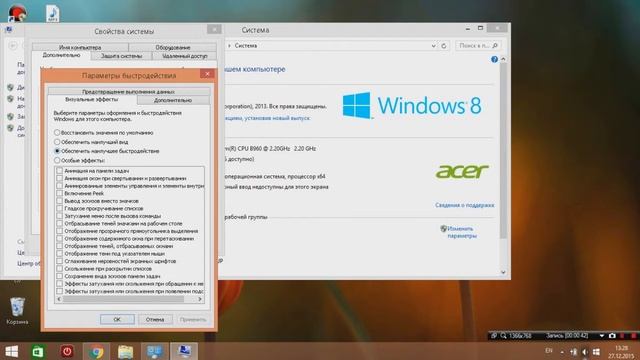Image resolution: width=640 pixels, height=360 pixels.
Task: Switch to System Properties taskbar icon
Action: click(184, 351)
